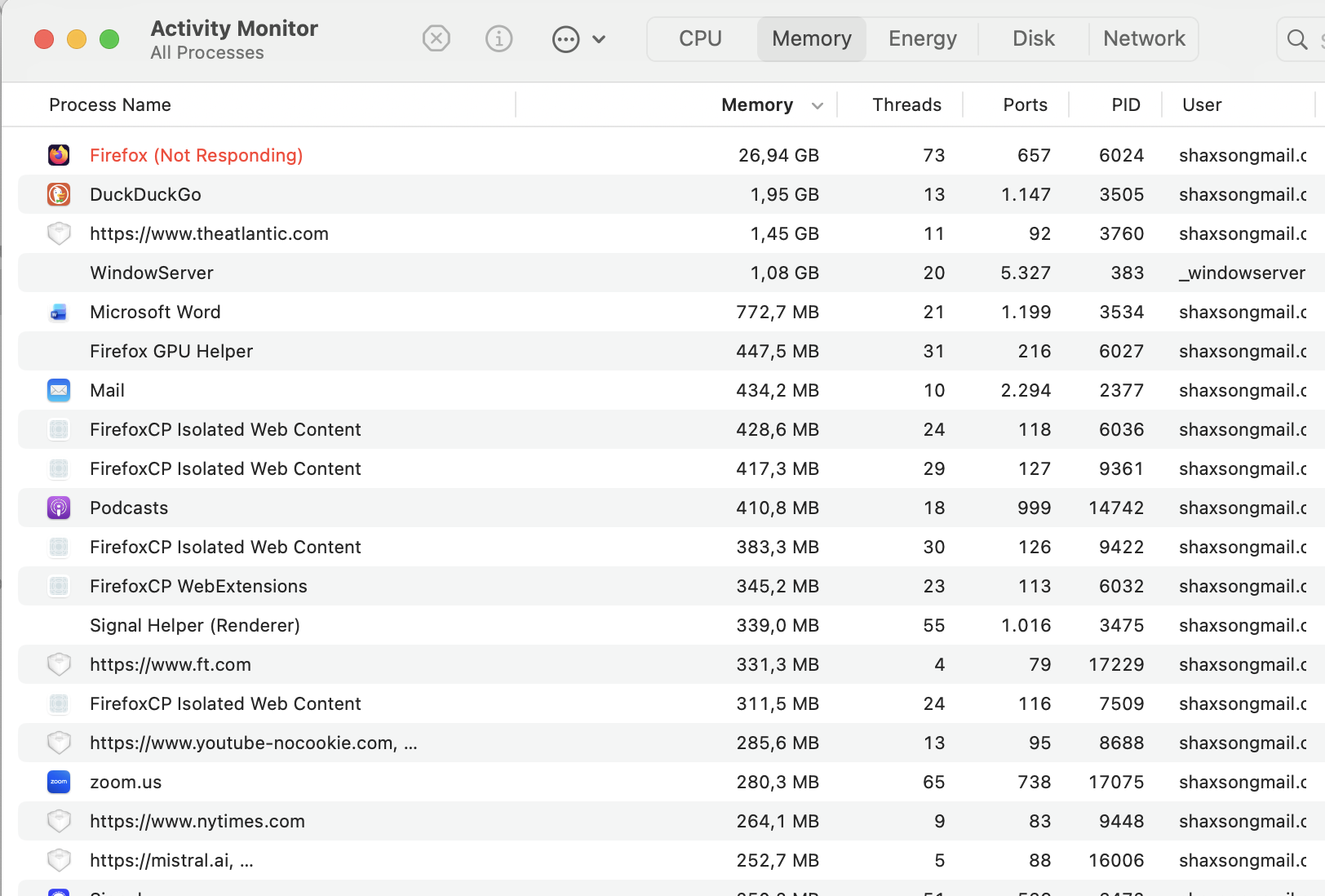Viewport: 1325px width, 896px height.
Task: Open the process info (i) button
Action: coord(499,38)
